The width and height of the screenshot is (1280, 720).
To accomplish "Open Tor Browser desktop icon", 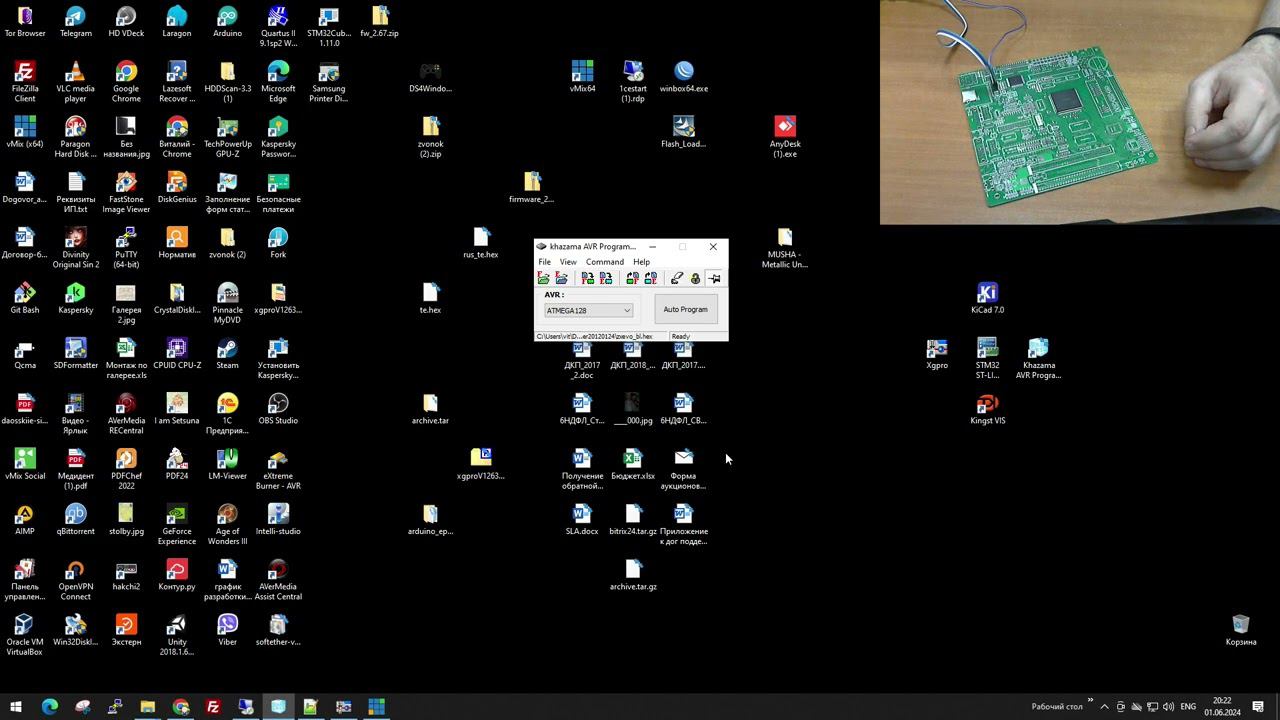I will point(25,22).
